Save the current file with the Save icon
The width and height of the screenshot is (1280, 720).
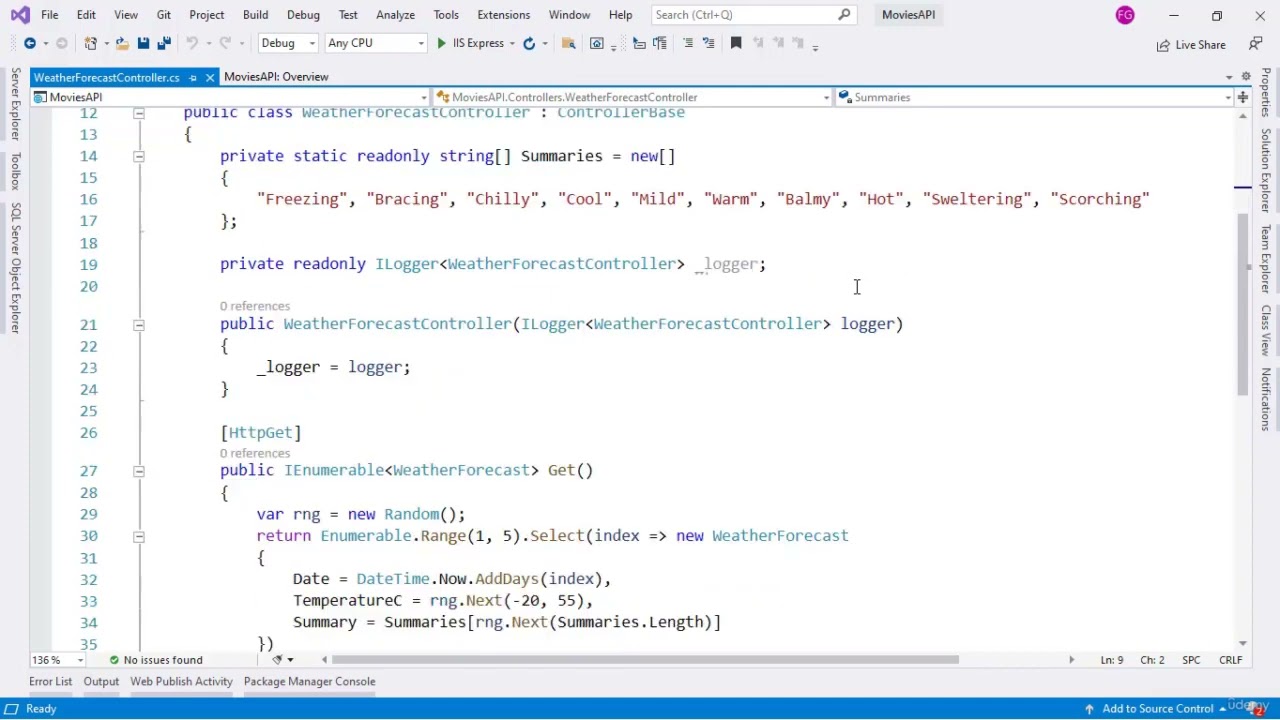[143, 43]
